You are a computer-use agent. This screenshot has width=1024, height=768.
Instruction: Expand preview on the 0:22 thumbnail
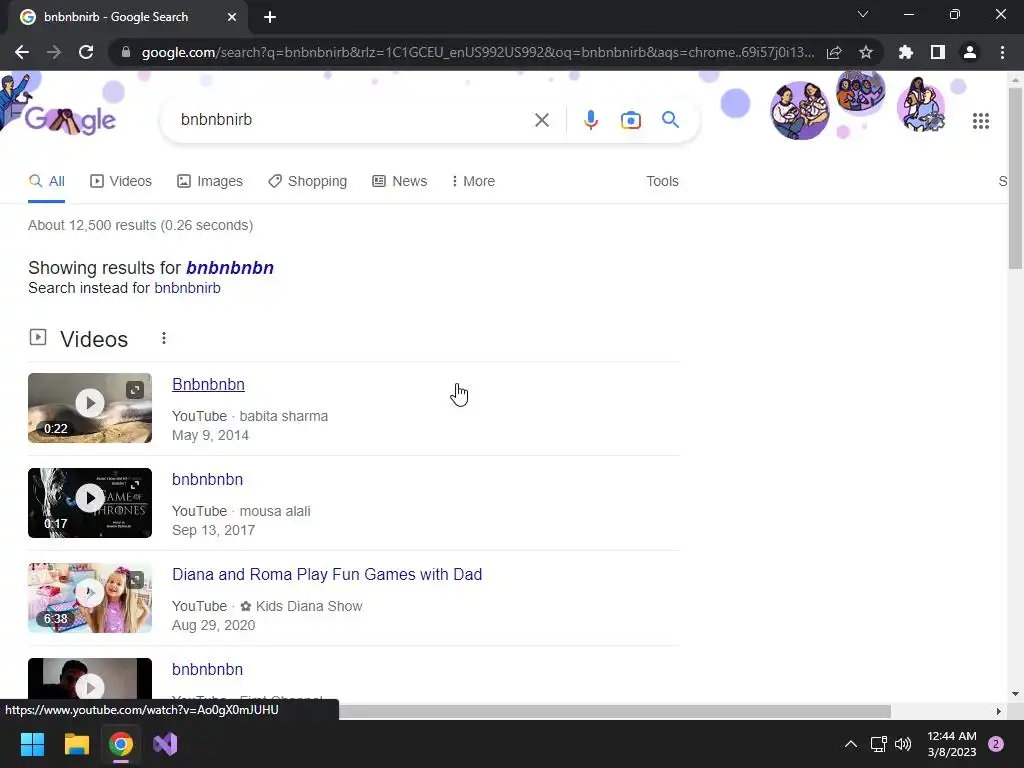(135, 390)
